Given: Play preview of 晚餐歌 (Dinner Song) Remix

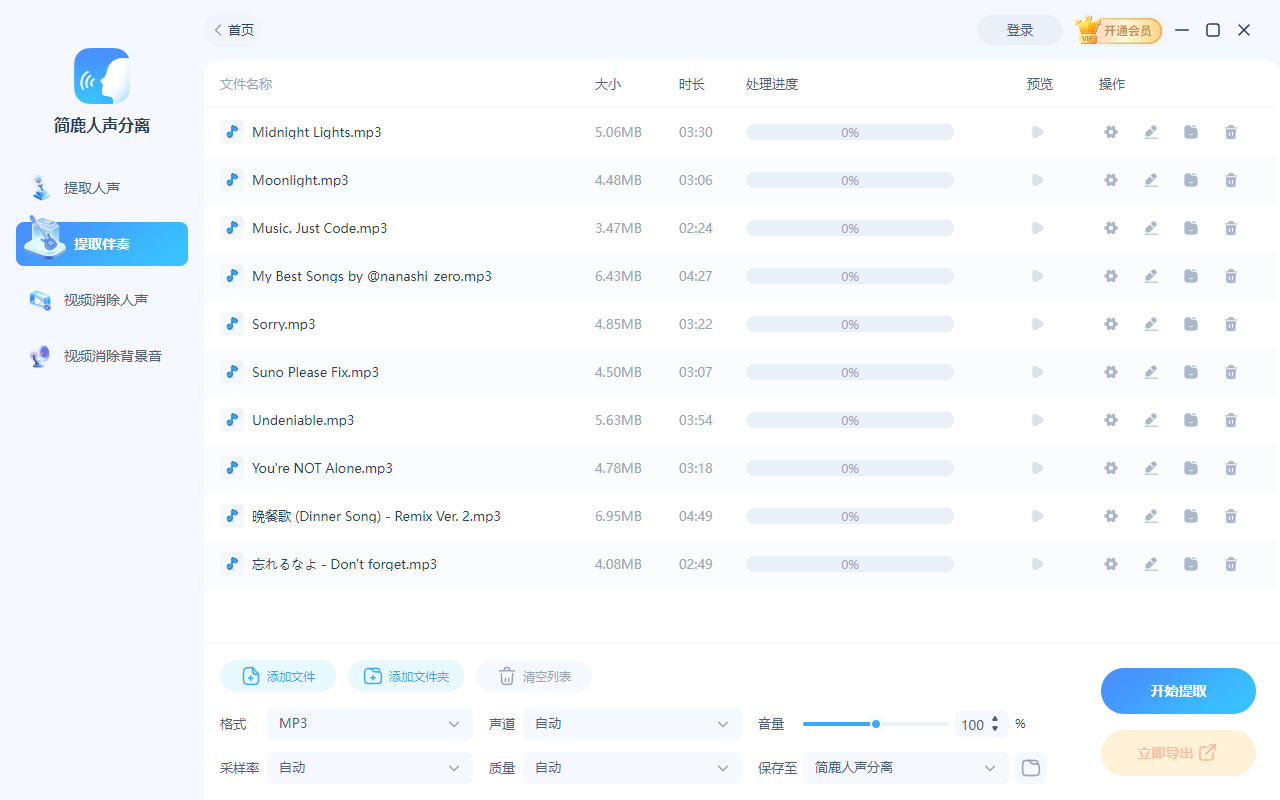Looking at the screenshot, I should pos(1037,515).
